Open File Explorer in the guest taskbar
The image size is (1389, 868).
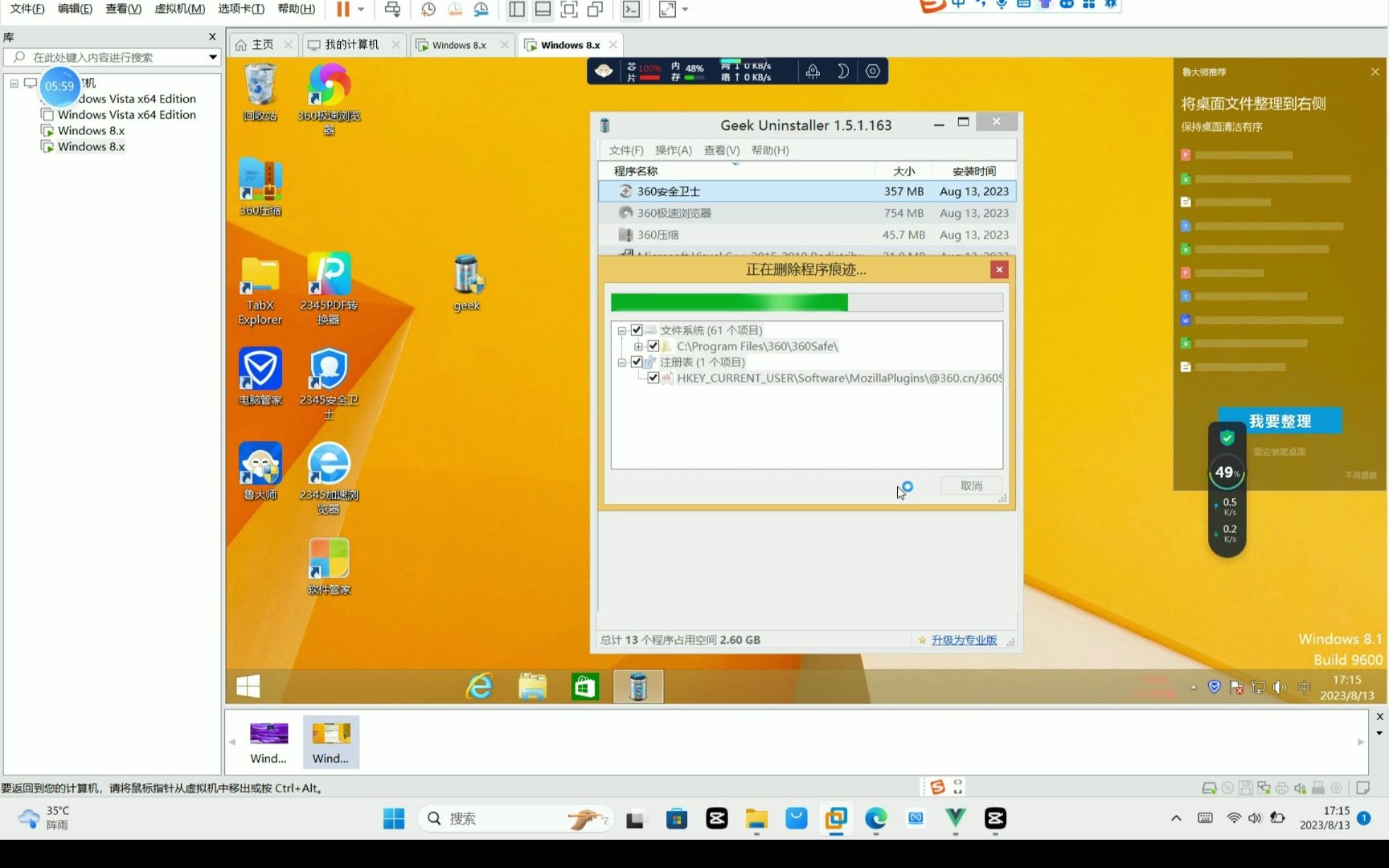pyautogui.click(x=532, y=686)
